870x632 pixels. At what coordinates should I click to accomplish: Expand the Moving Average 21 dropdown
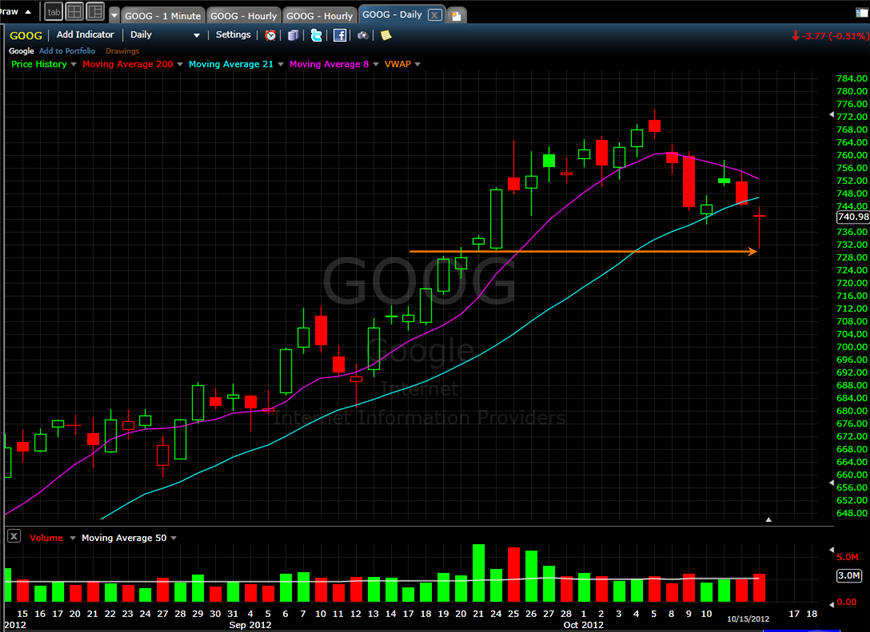280,64
